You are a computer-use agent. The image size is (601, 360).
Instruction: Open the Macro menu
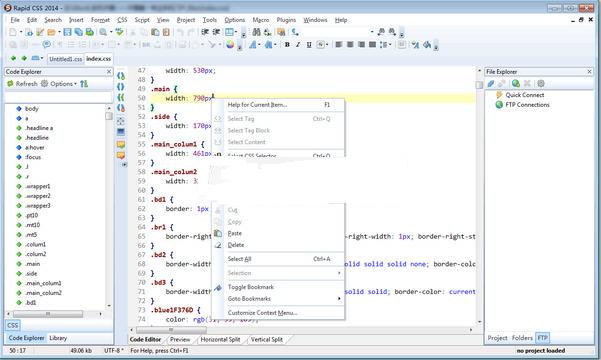(x=261, y=20)
